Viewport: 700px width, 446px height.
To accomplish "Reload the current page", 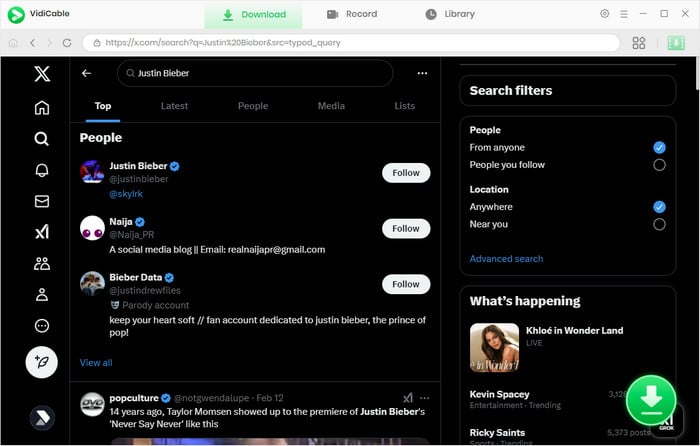I will (x=67, y=43).
